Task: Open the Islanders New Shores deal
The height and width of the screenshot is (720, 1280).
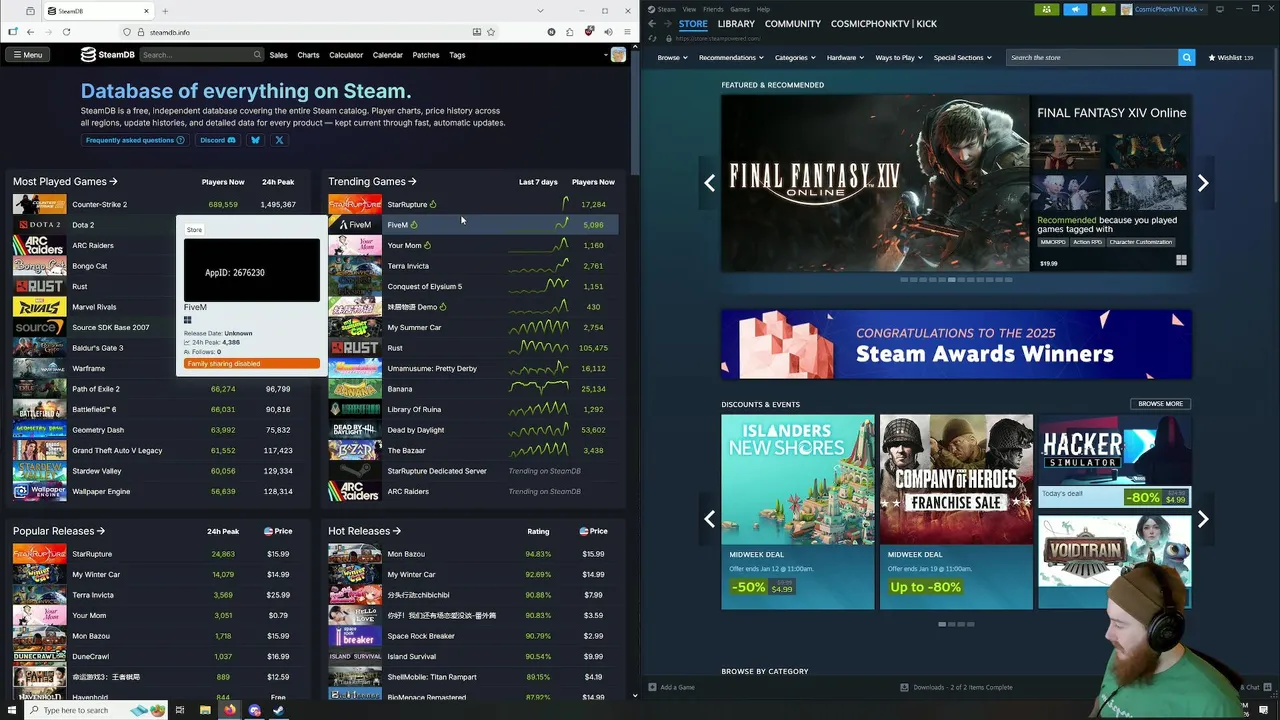Action: 798,511
